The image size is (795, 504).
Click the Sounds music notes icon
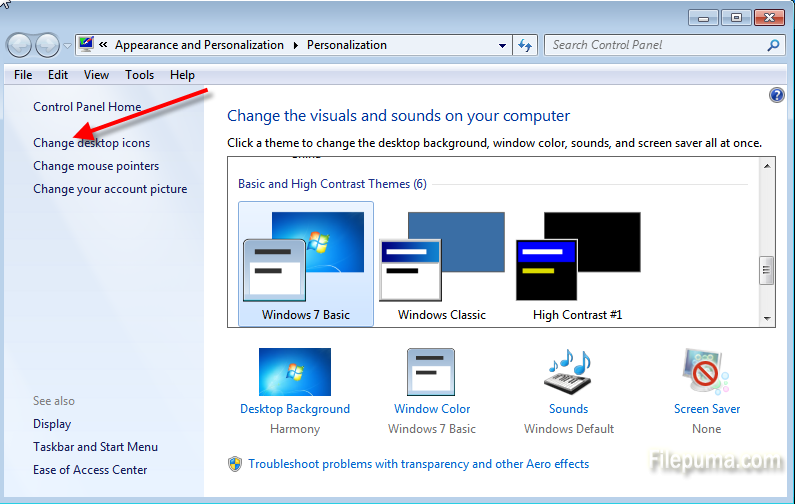[568, 372]
